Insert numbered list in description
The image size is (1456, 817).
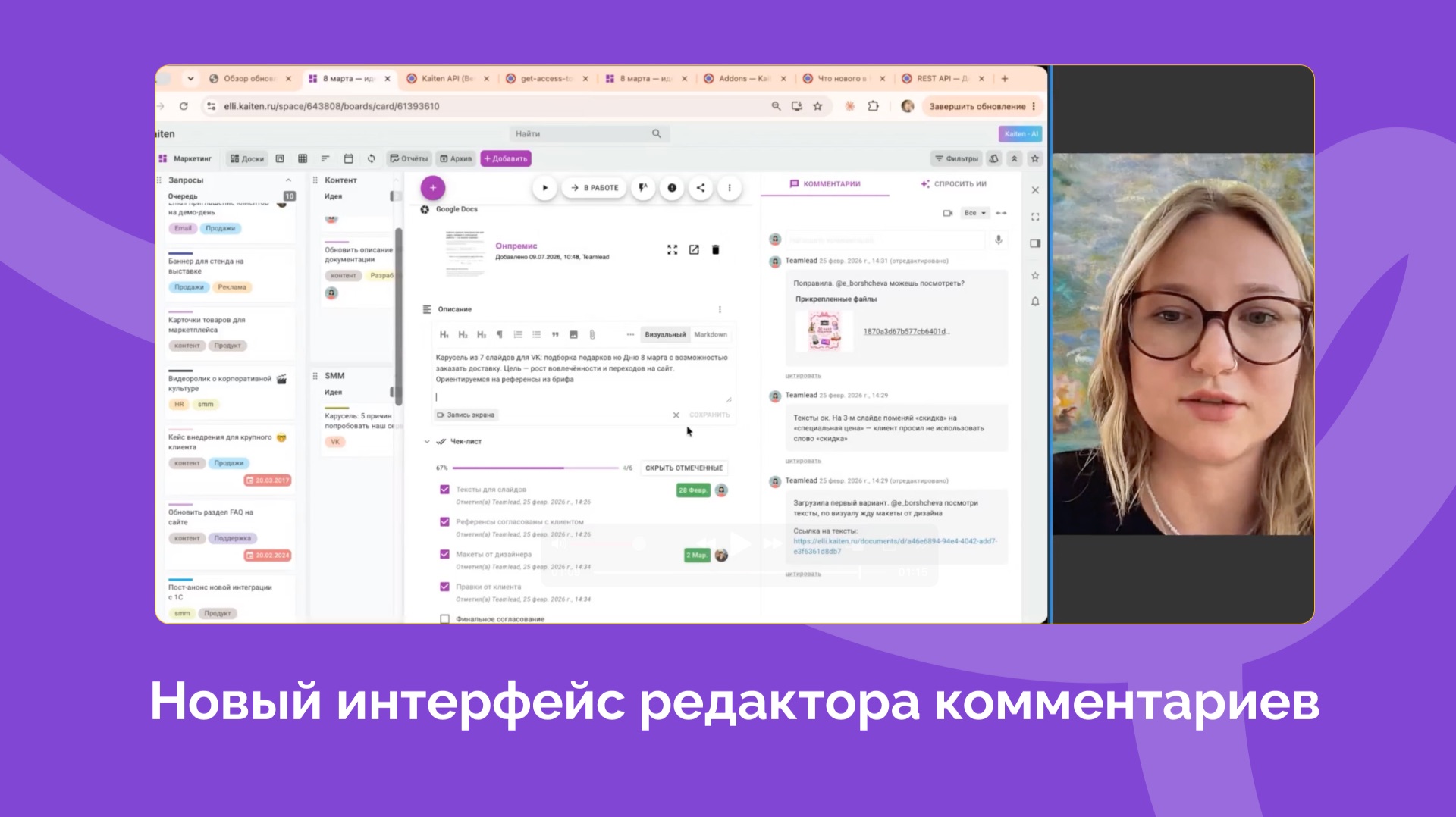[x=518, y=334]
